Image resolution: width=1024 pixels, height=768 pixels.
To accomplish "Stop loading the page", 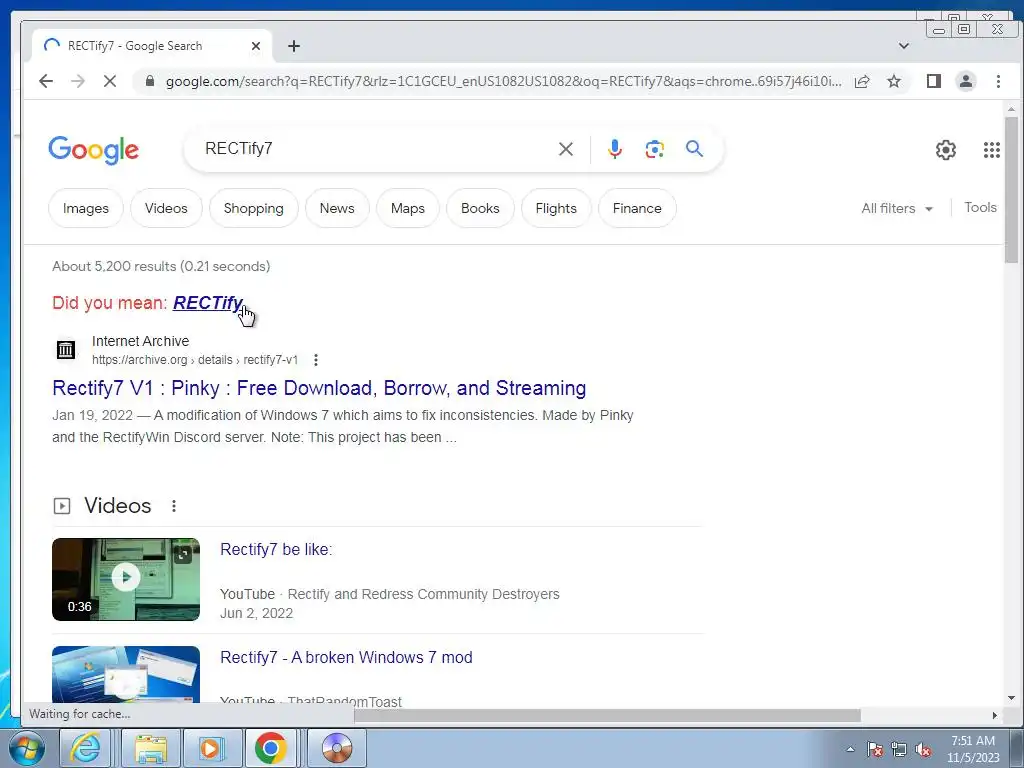I will click(110, 81).
